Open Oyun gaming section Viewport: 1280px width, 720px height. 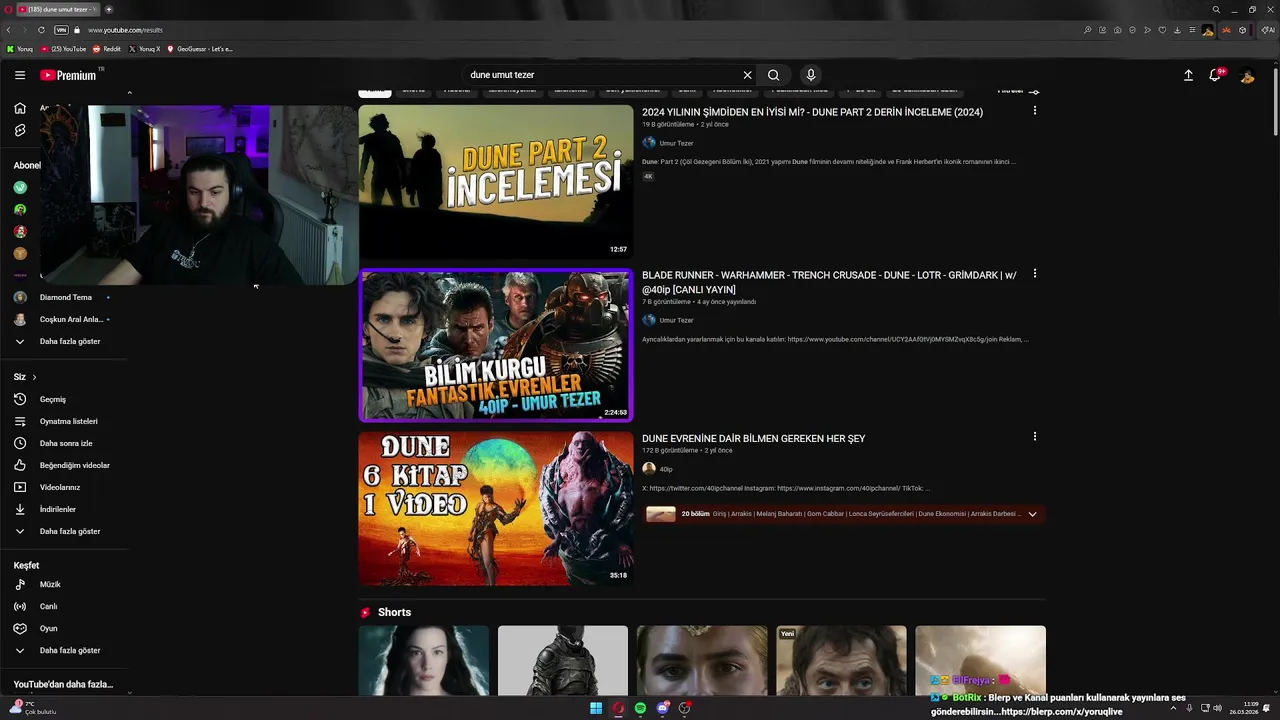[x=48, y=628]
